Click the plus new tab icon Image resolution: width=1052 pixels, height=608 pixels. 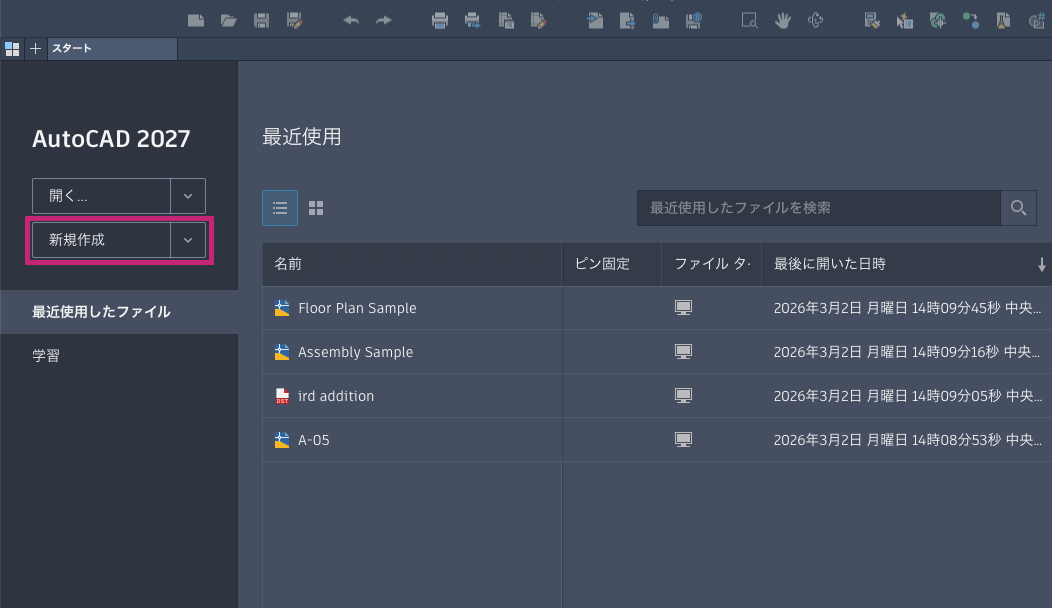click(x=36, y=49)
